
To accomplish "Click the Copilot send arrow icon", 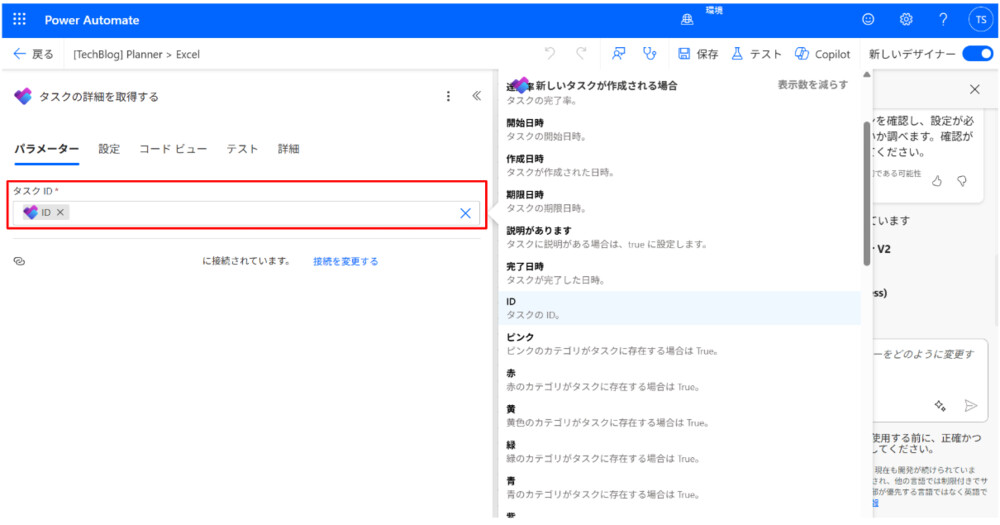I will pos(969,405).
